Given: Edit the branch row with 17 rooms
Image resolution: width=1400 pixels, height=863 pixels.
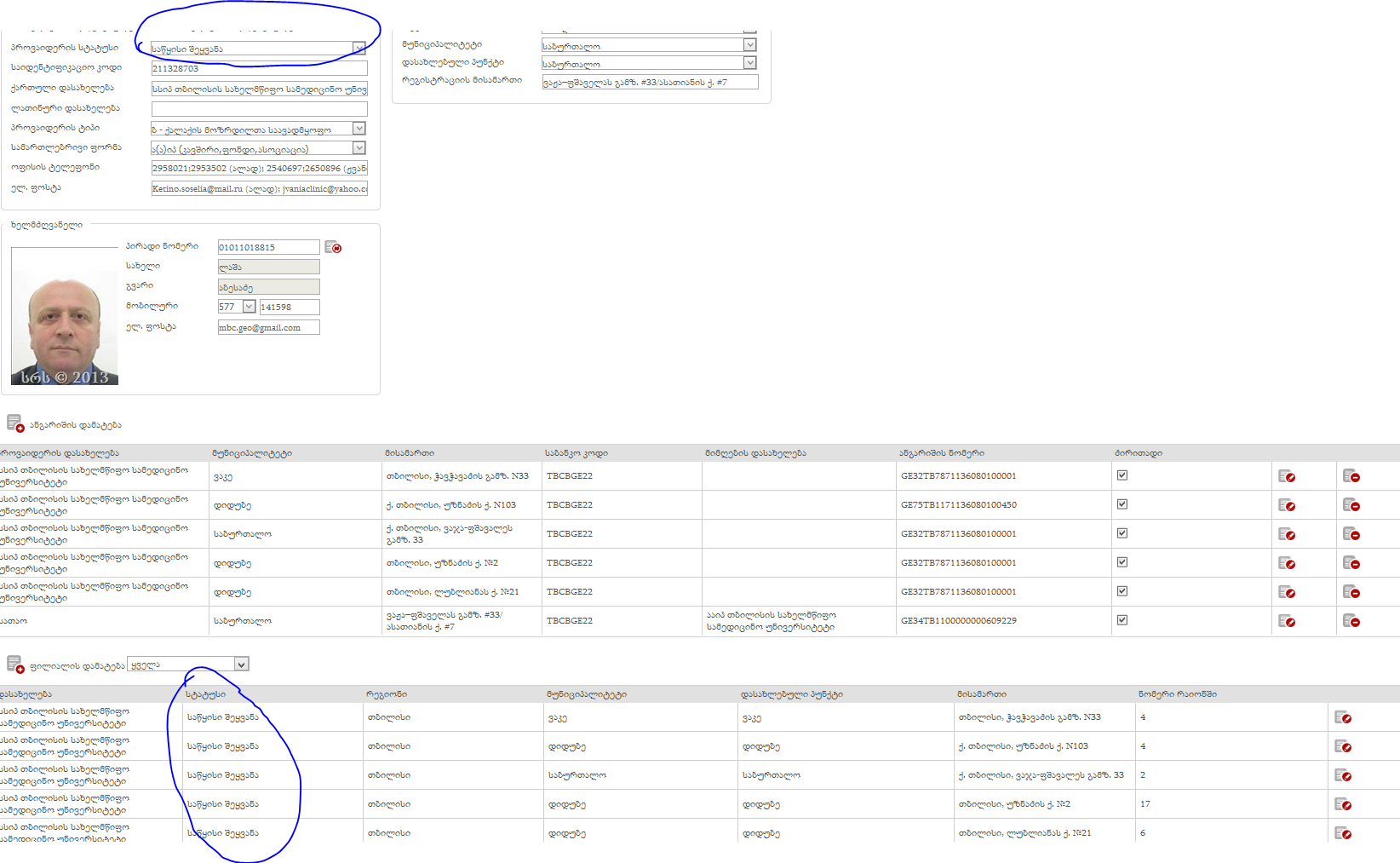Looking at the screenshot, I should [x=1343, y=804].
